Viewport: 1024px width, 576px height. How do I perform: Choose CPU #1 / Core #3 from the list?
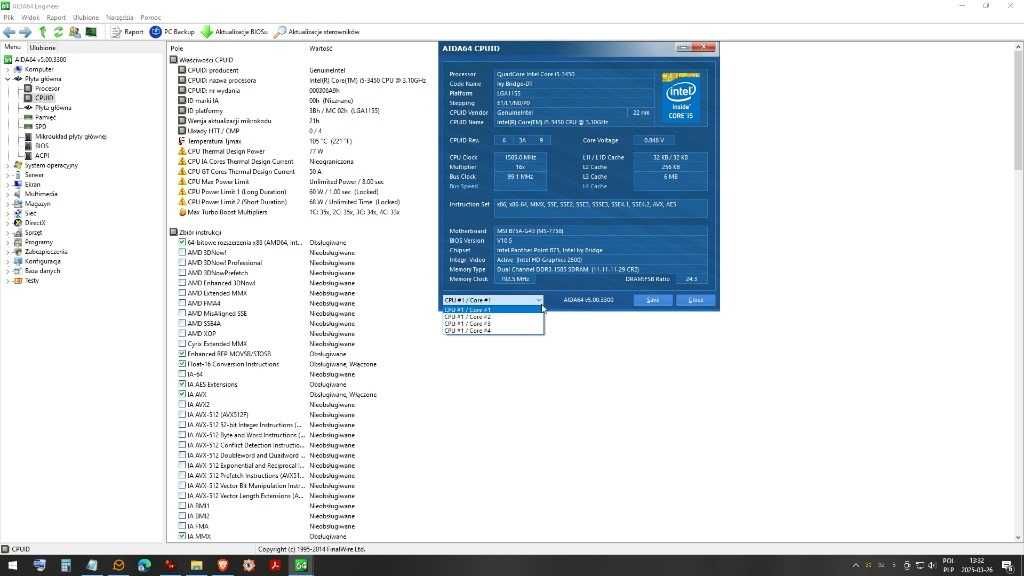pyautogui.click(x=493, y=323)
